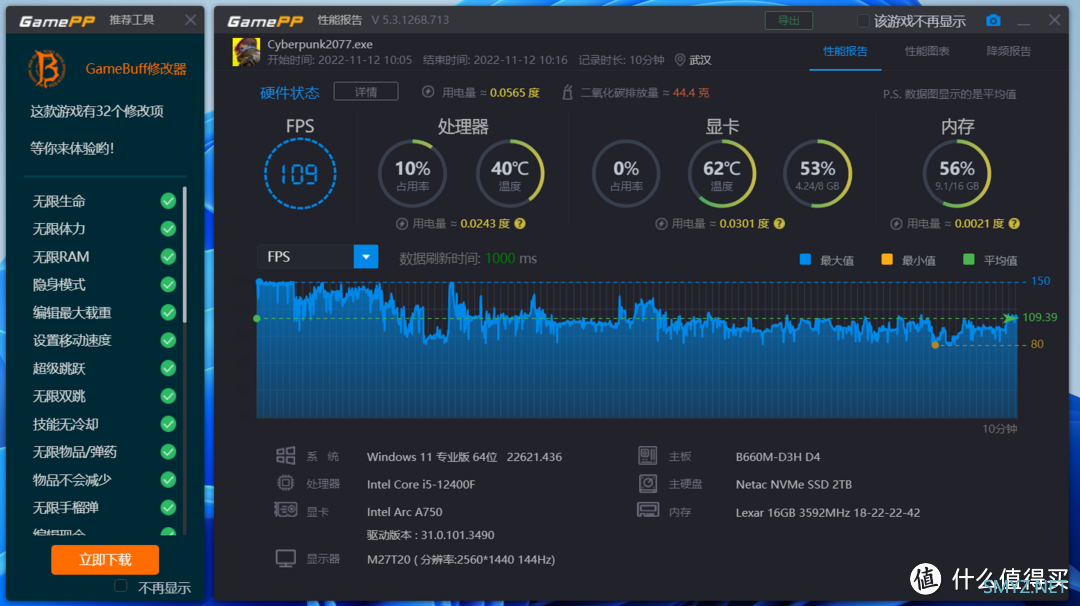Click the Intel Arc A750 text
1080x606 pixels.
pyautogui.click(x=404, y=512)
